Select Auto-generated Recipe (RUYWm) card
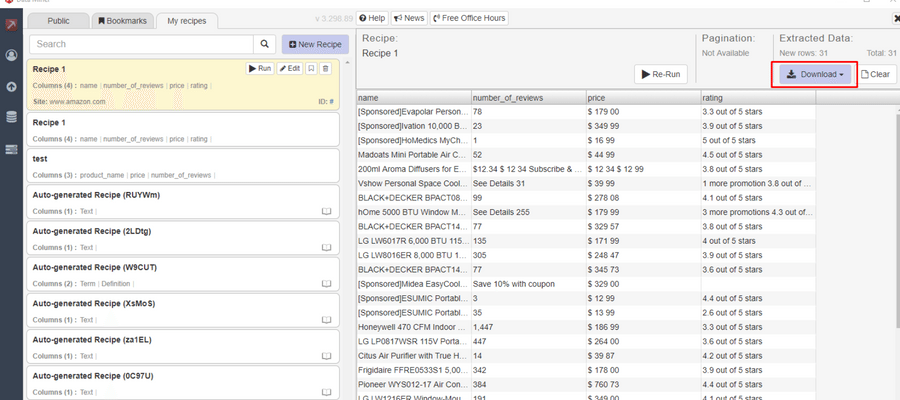 coord(183,202)
